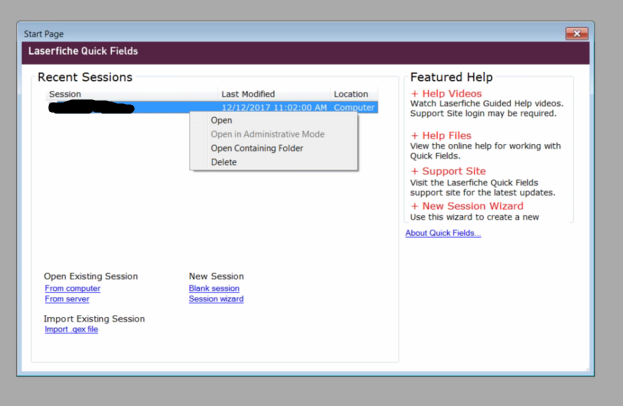Click the Computer location cell
Screen dimensions: 623x406
[354, 107]
